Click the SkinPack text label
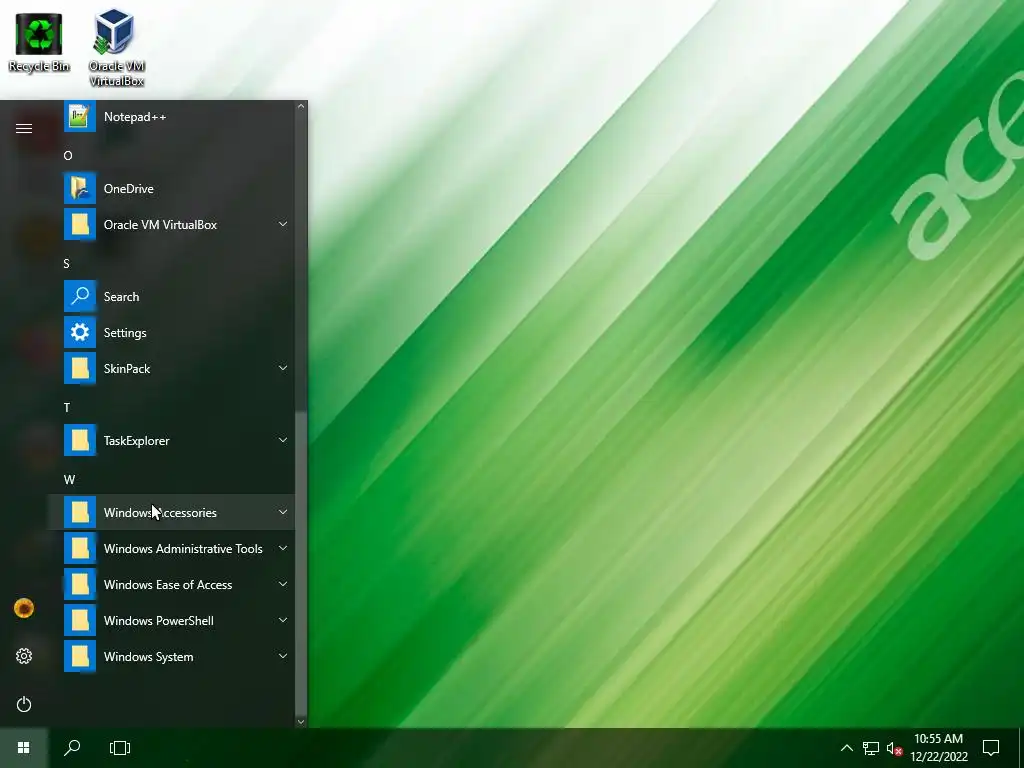Viewport: 1024px width, 768px height. (x=127, y=369)
